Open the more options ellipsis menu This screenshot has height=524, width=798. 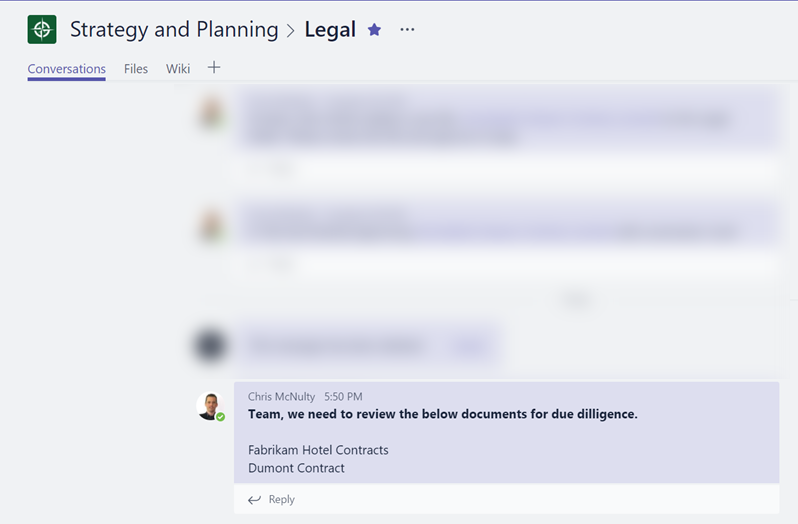407,30
